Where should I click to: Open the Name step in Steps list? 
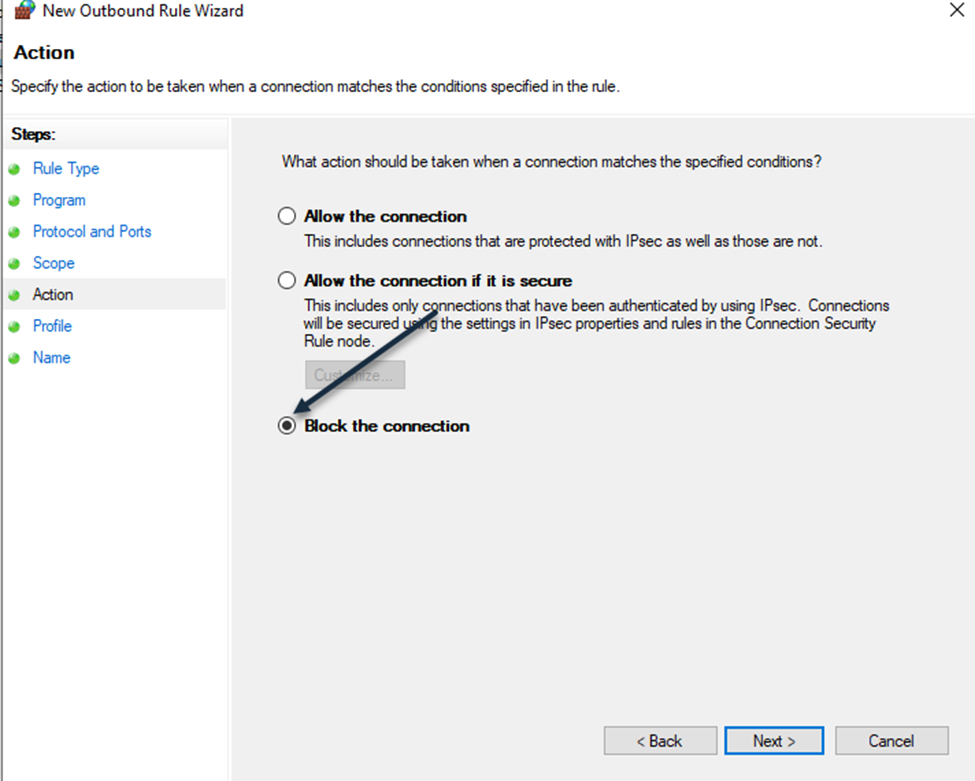pyautogui.click(x=52, y=358)
